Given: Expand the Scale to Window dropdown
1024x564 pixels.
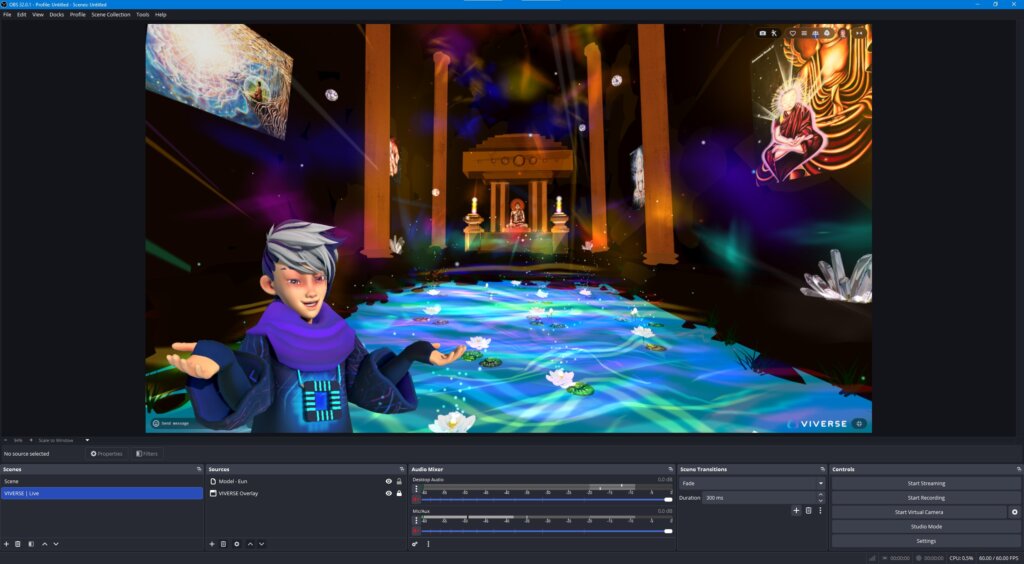Looking at the screenshot, I should click(x=87, y=440).
